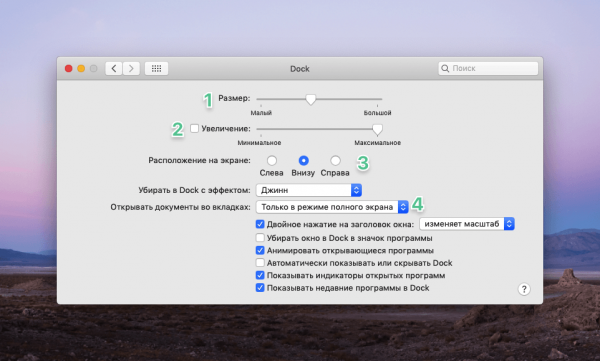Click the Dock window title
This screenshot has width=600, height=361.
point(300,69)
